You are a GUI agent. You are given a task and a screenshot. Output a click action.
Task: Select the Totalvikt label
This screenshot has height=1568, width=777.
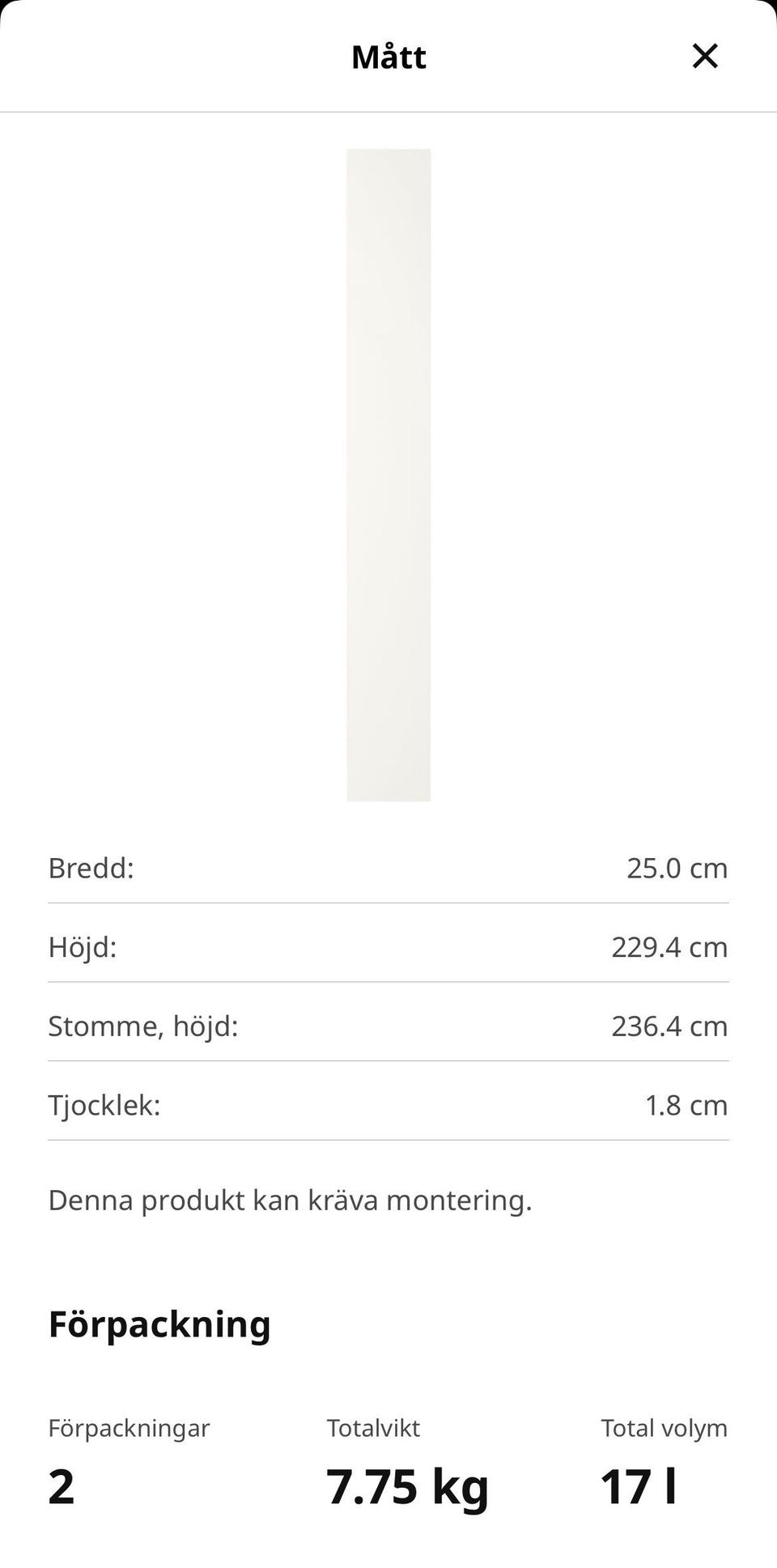pyautogui.click(x=373, y=1428)
